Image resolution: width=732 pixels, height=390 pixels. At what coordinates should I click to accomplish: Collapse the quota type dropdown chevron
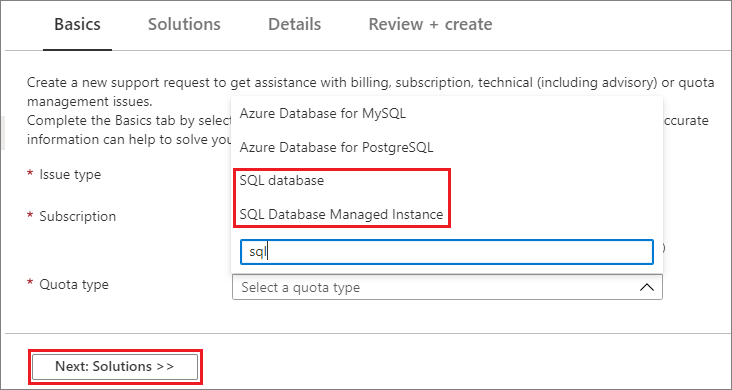tap(647, 287)
